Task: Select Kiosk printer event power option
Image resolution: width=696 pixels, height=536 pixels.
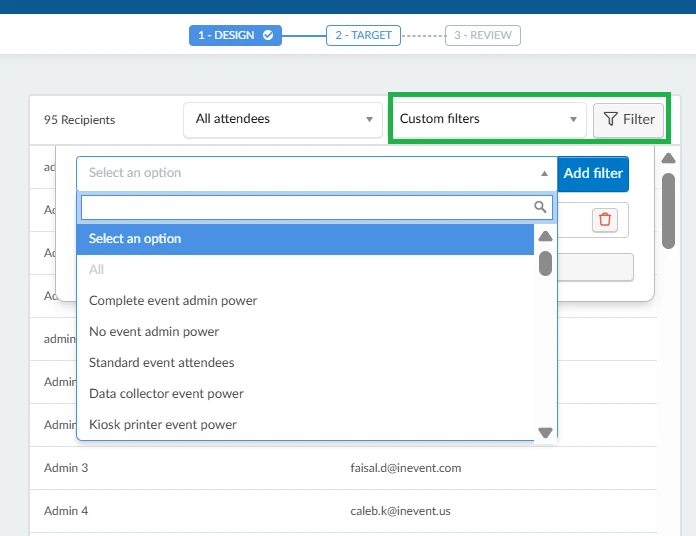Action: [163, 425]
